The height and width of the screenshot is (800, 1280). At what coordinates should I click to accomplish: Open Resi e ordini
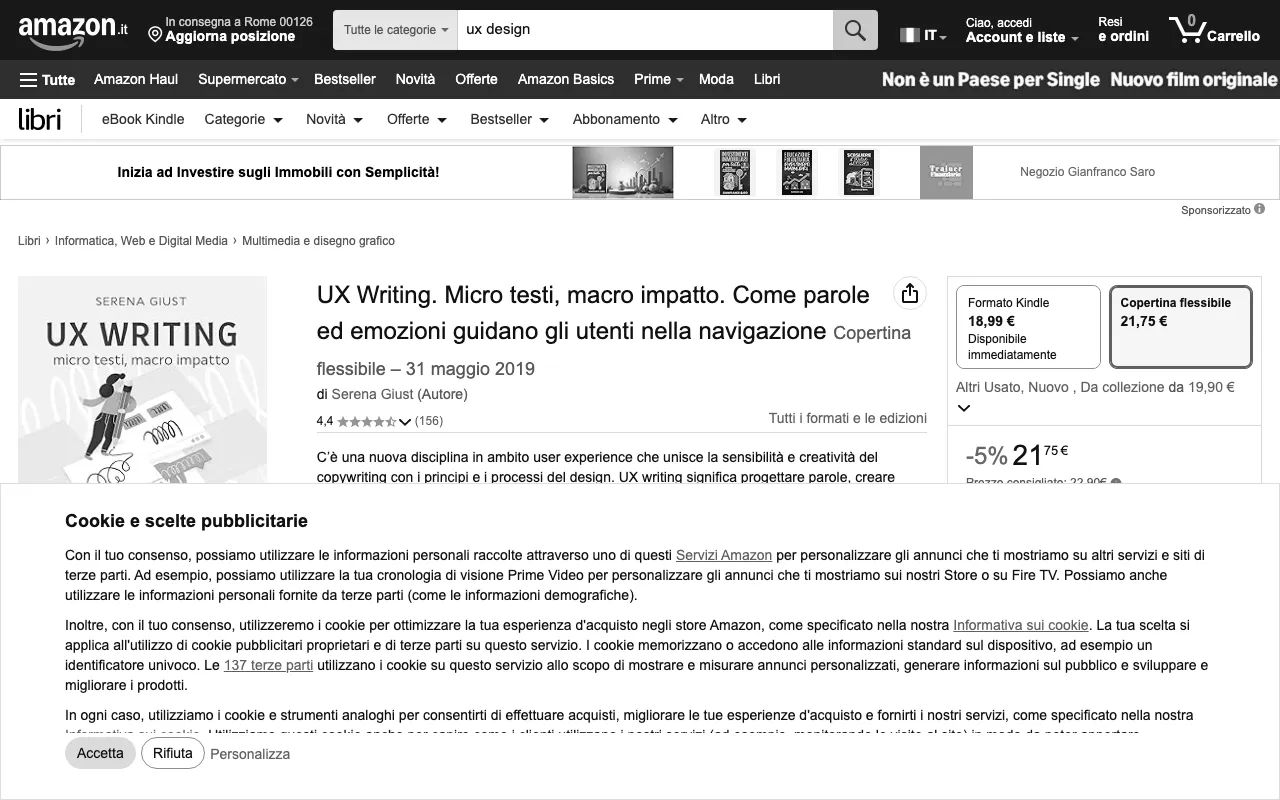1123,30
